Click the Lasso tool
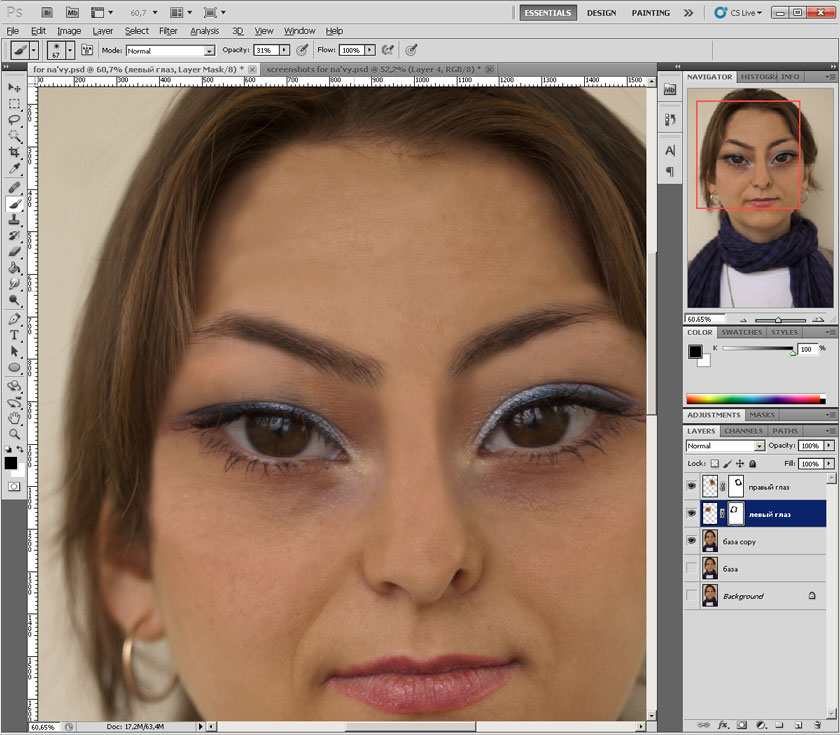 click(15, 119)
